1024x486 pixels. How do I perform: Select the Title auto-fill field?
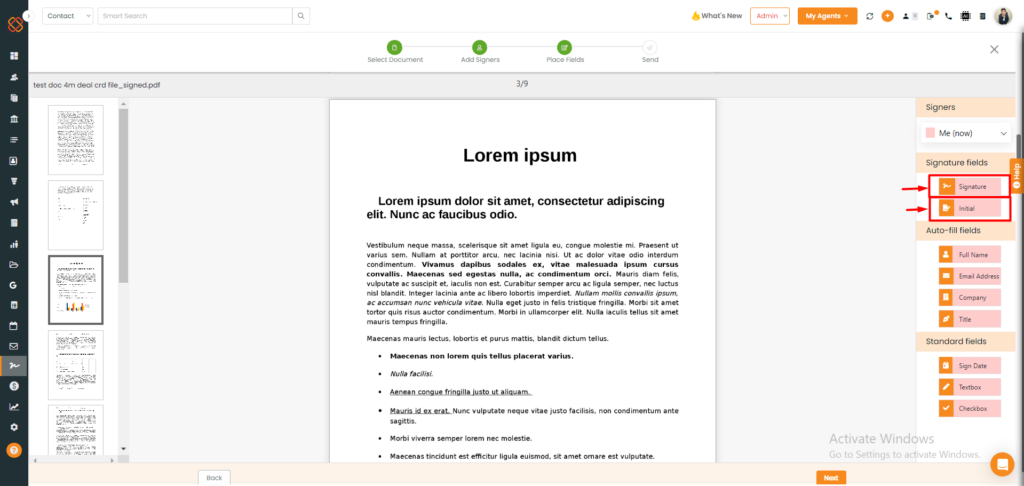[x=969, y=319]
